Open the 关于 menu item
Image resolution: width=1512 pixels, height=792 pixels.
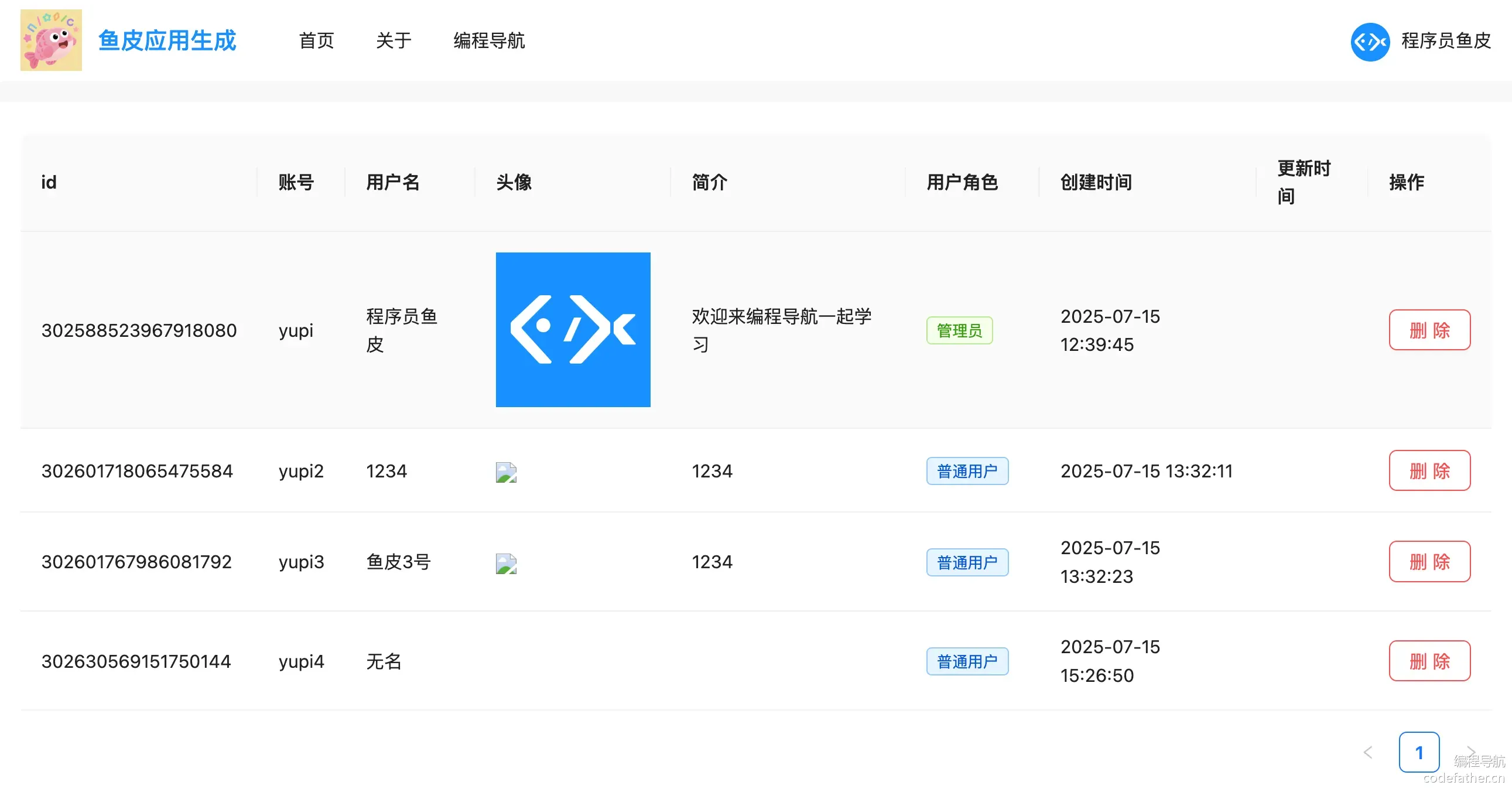click(394, 40)
